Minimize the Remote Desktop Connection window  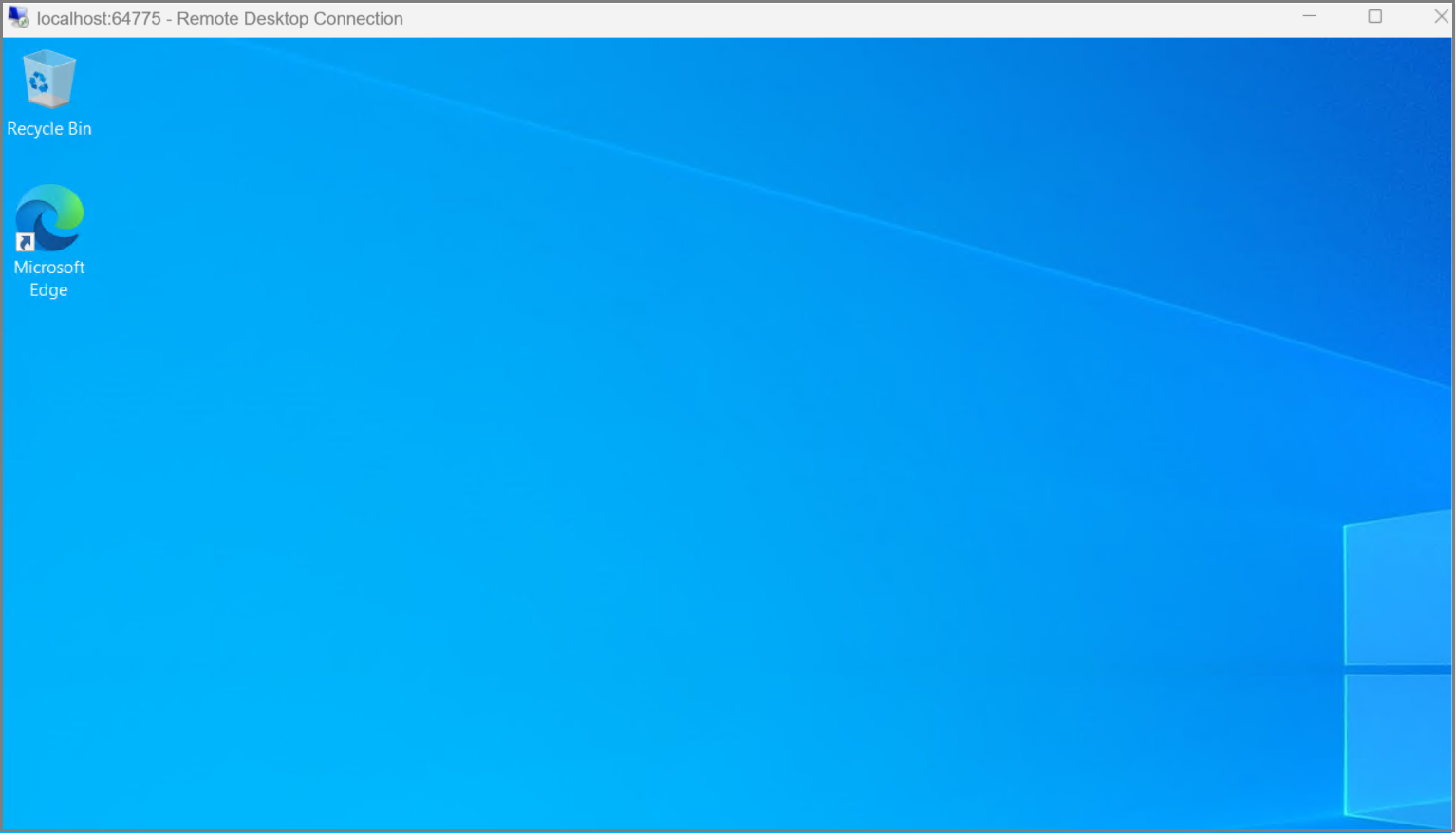[1310, 17]
